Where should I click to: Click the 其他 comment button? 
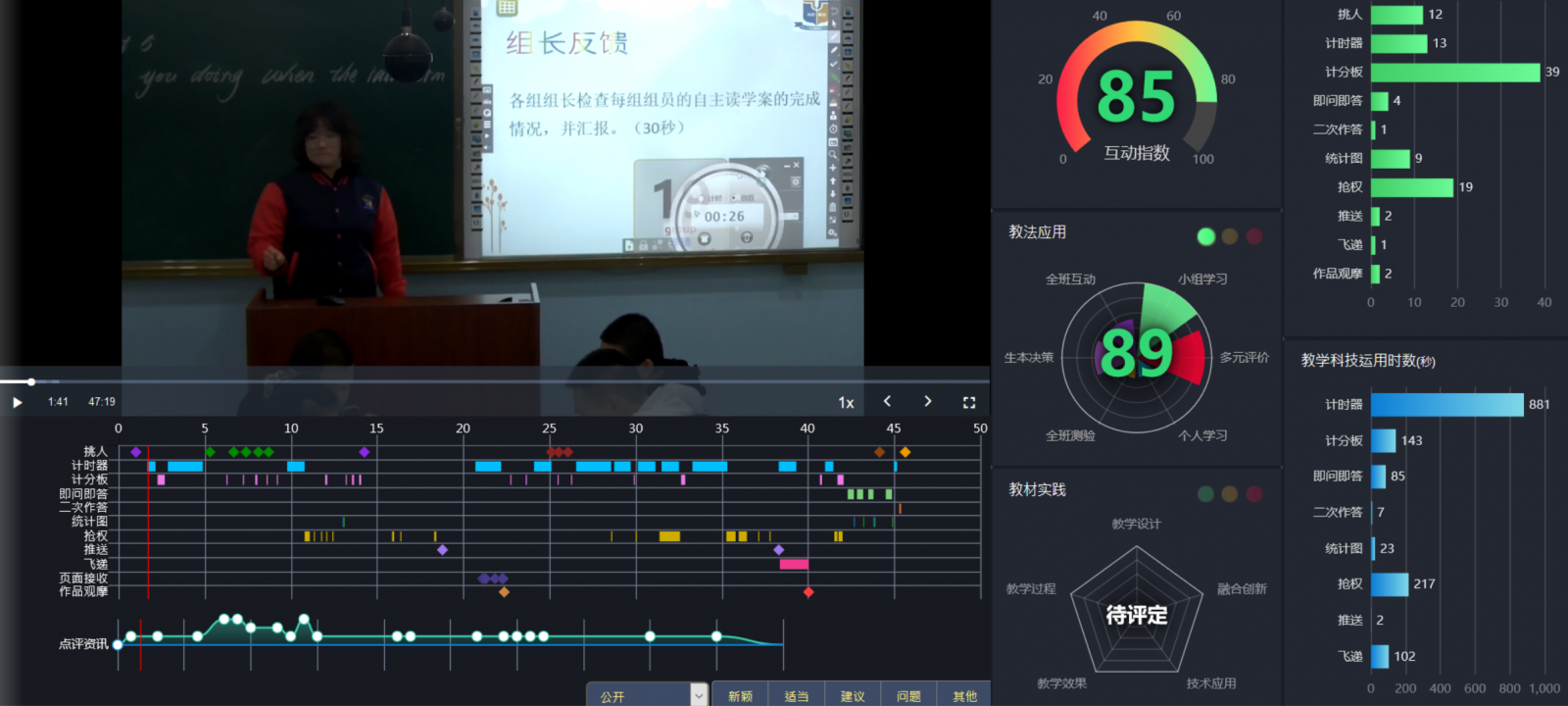[964, 695]
